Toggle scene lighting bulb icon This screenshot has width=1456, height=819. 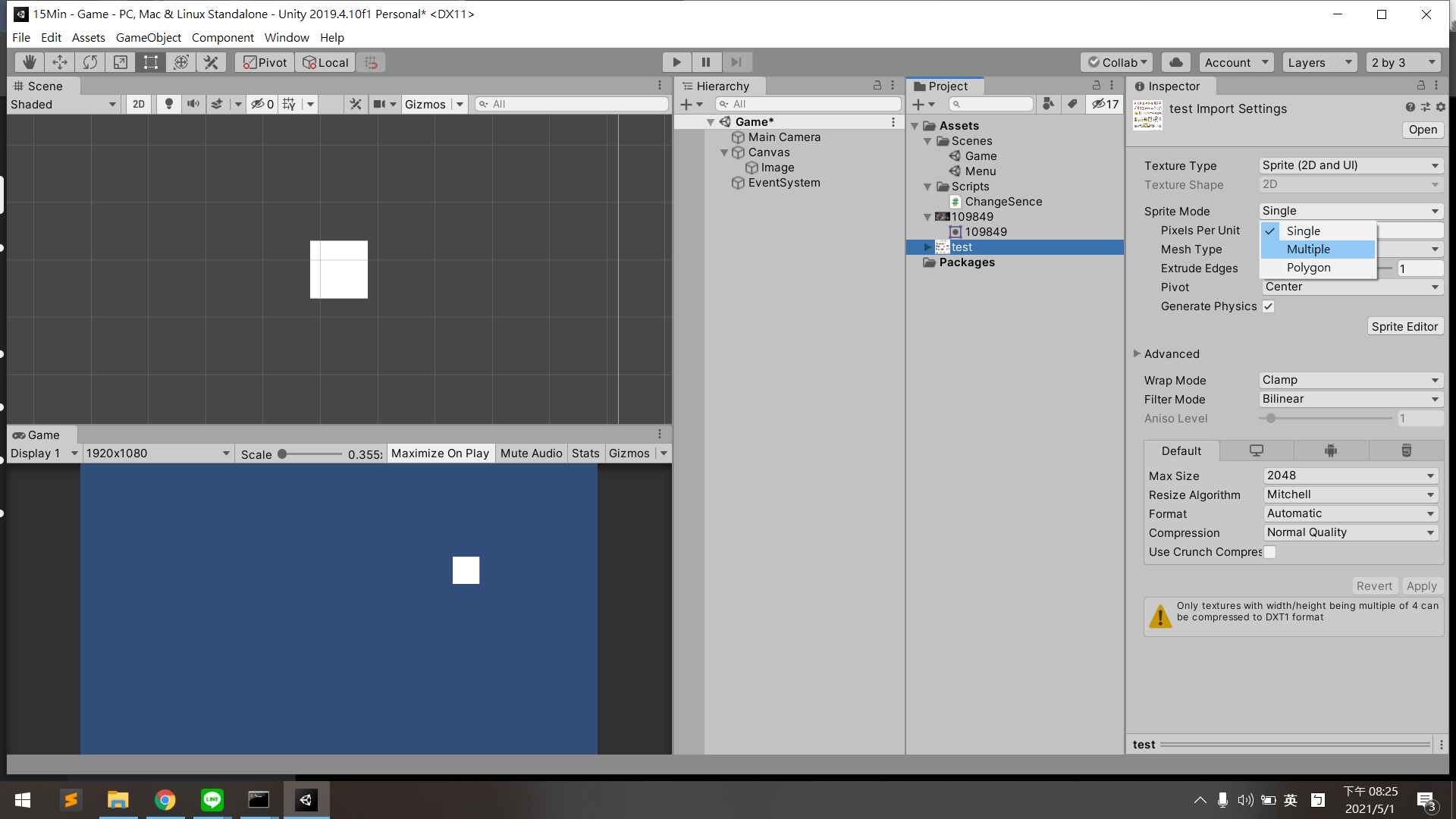(x=168, y=104)
